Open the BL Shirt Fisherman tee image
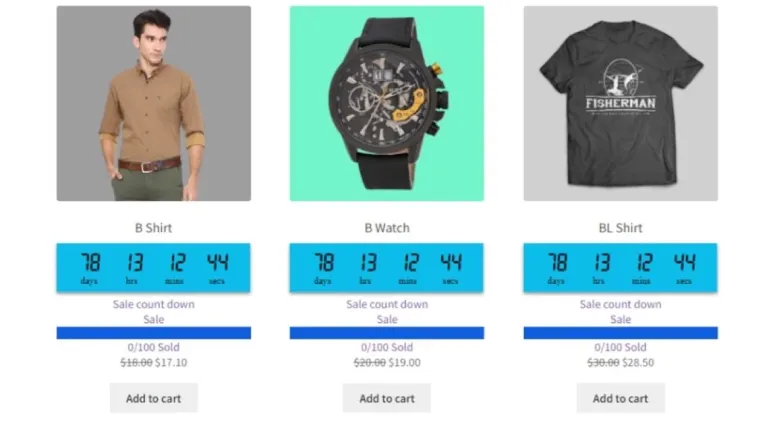This screenshot has width=768, height=423. pyautogui.click(x=621, y=103)
